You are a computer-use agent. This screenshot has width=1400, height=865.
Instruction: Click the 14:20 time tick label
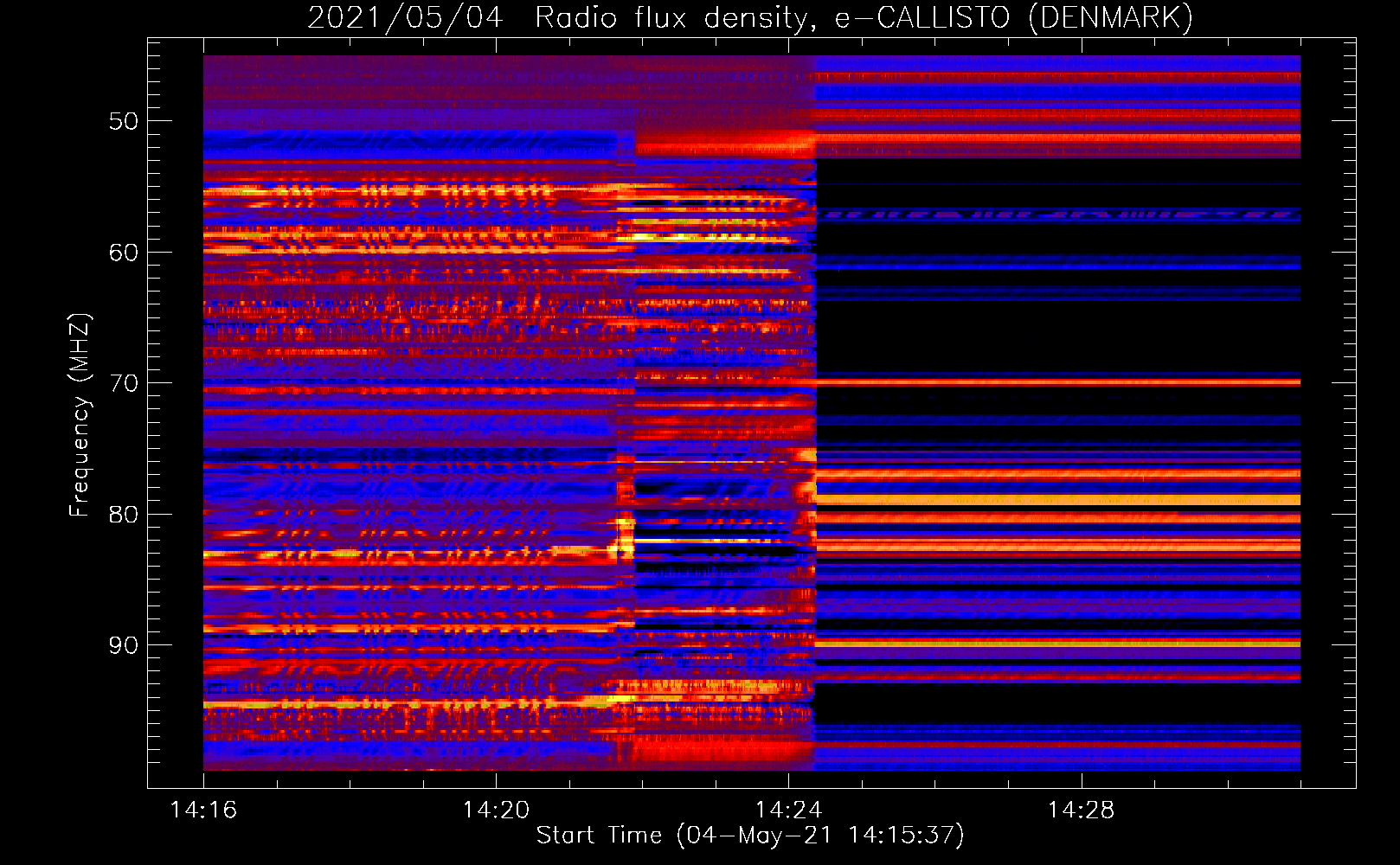point(496,810)
